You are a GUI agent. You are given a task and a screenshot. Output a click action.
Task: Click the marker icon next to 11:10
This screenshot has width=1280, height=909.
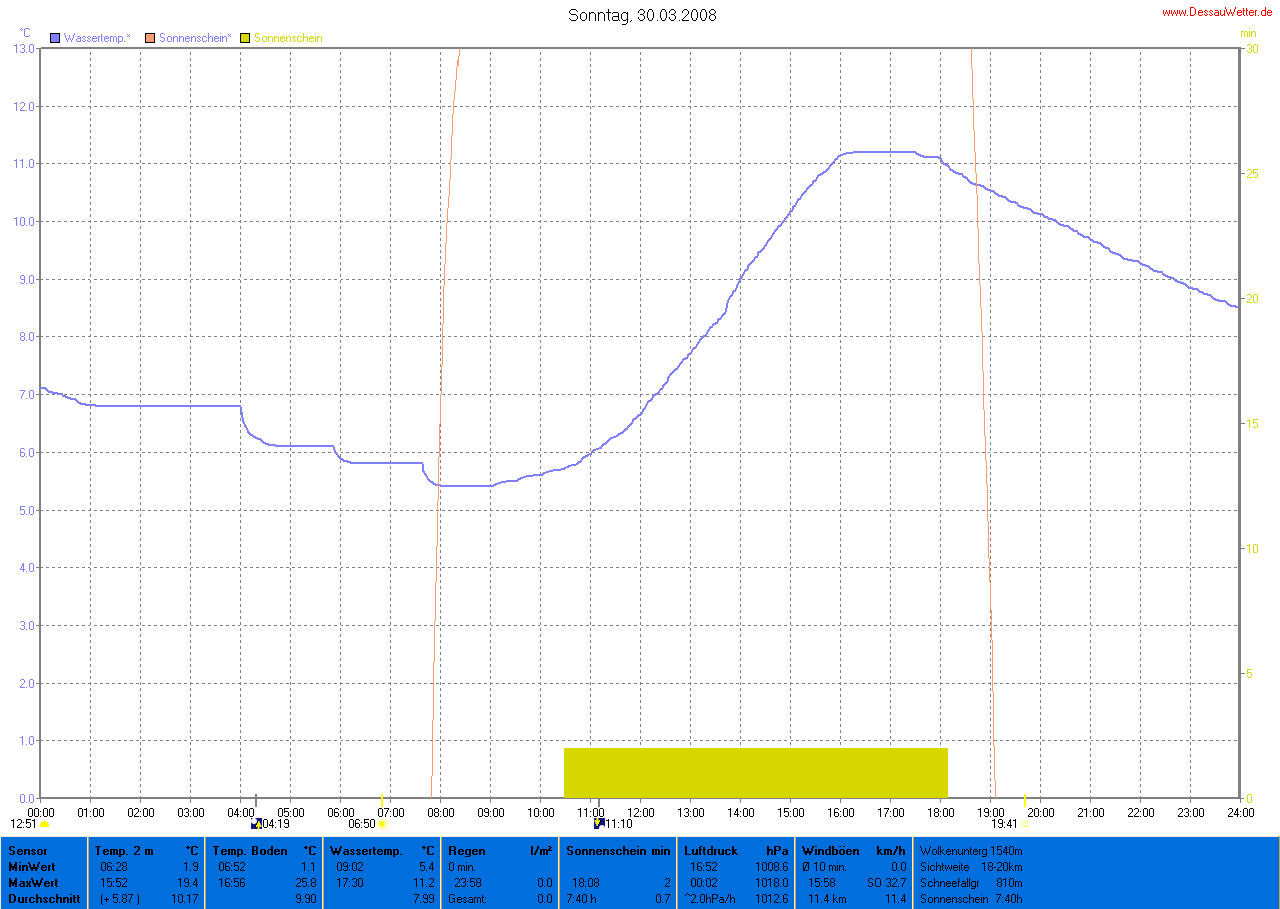[599, 824]
